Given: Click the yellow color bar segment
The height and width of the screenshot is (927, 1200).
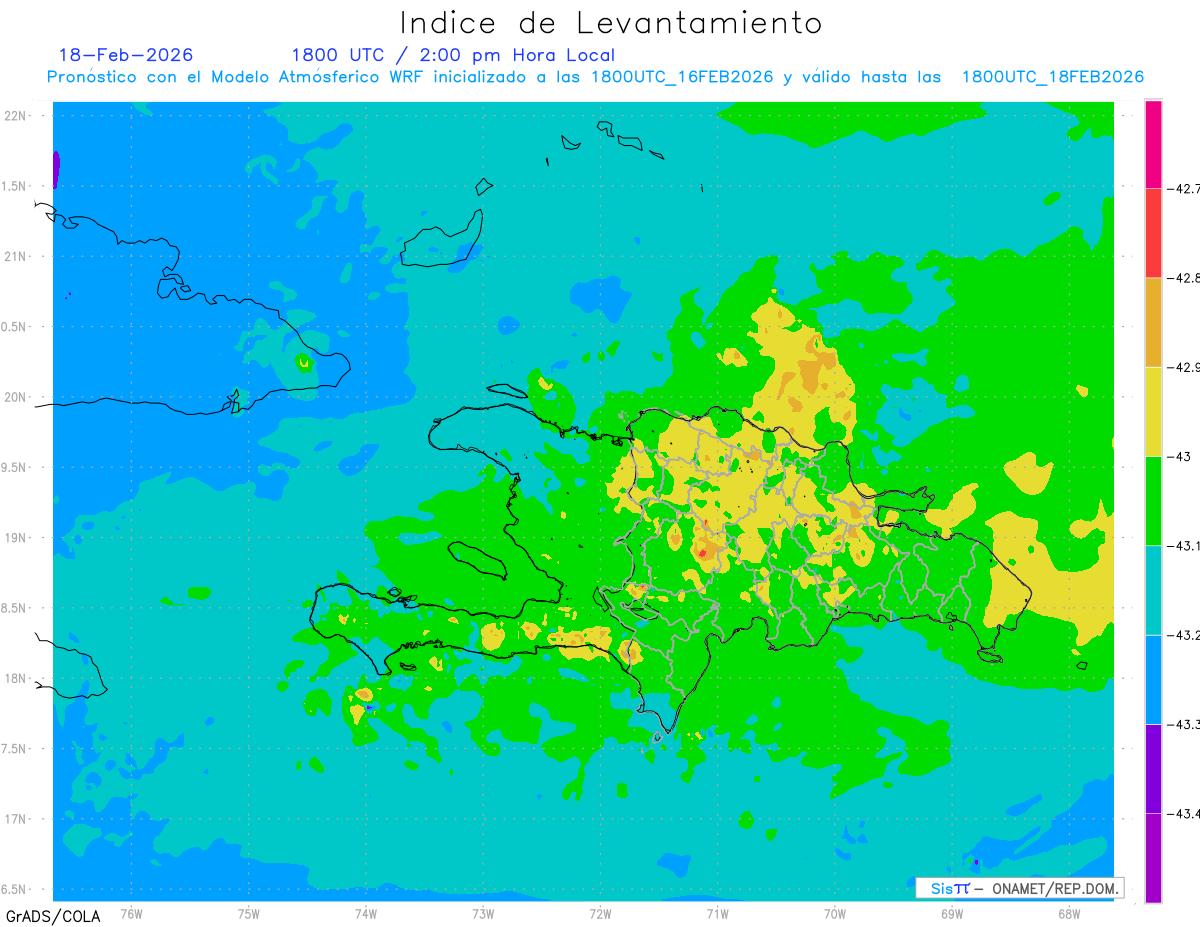Looking at the screenshot, I should (1153, 411).
